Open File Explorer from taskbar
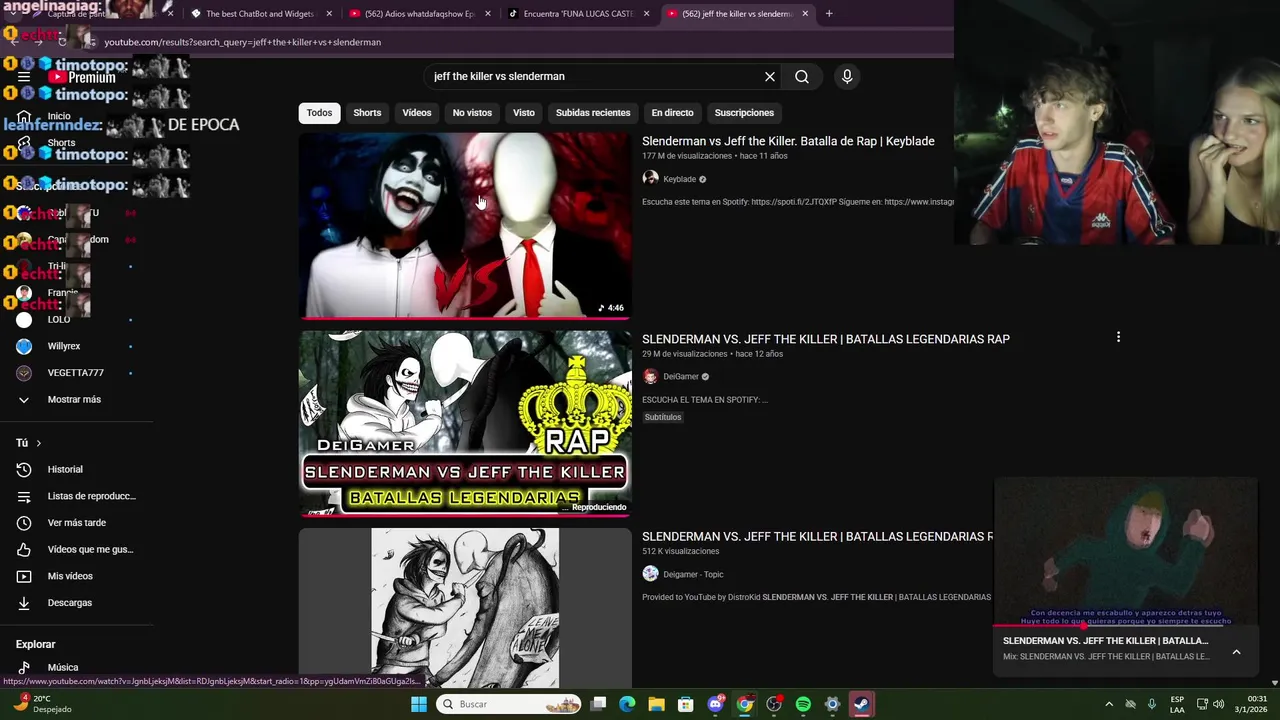Screen dimensions: 1280x720 coord(656,704)
